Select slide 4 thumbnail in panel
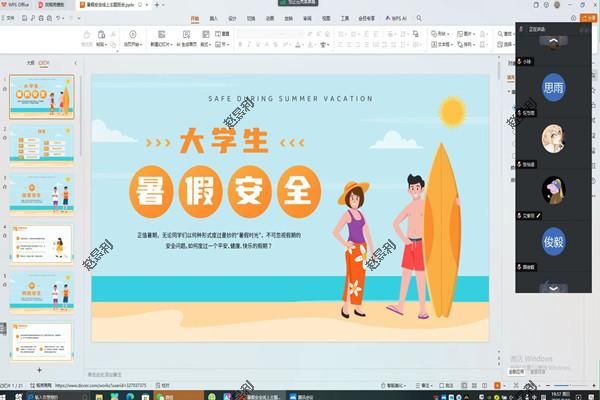Viewport: 600px width, 400px height. 44,242
